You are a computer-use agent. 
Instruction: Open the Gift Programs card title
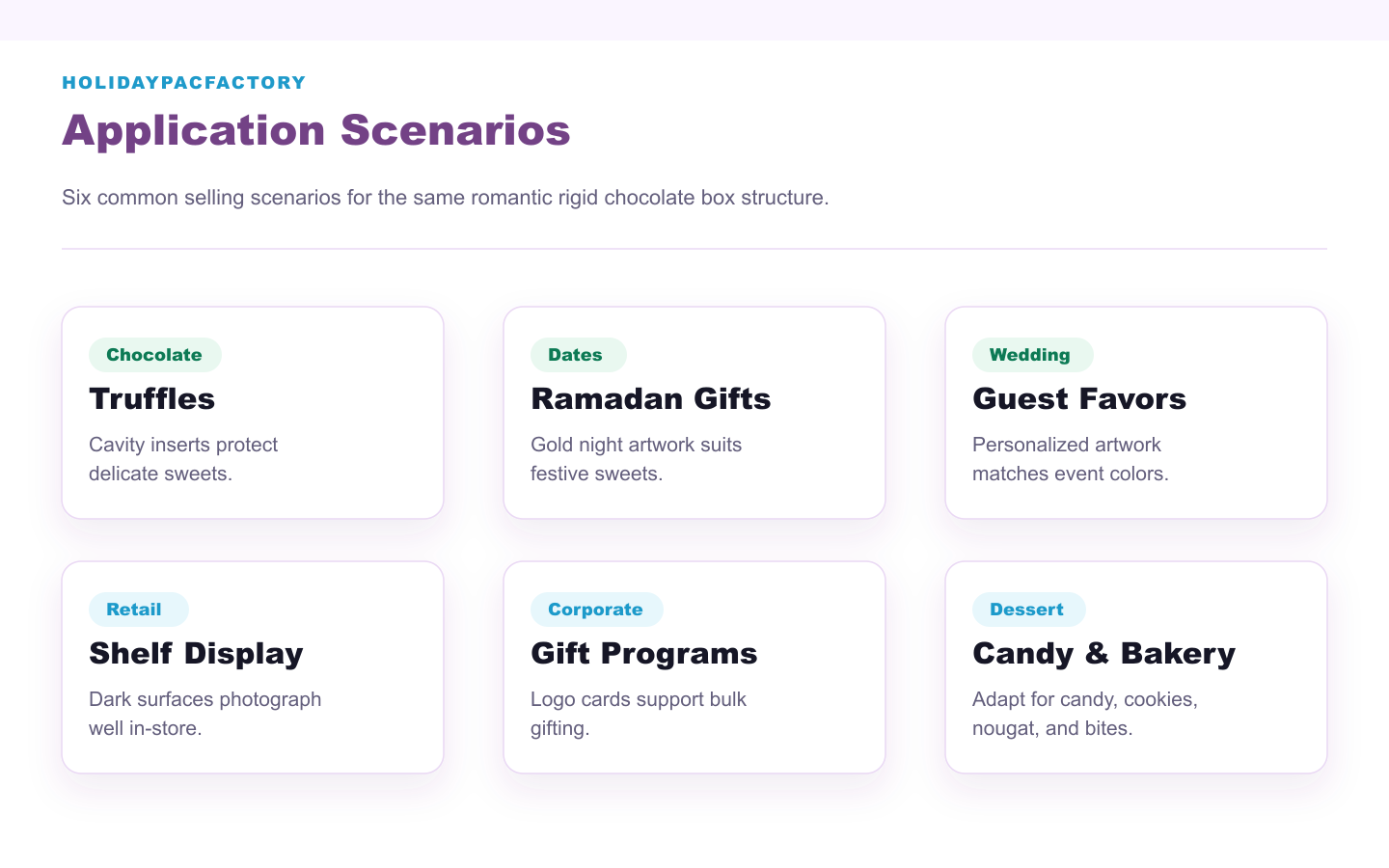coord(644,654)
